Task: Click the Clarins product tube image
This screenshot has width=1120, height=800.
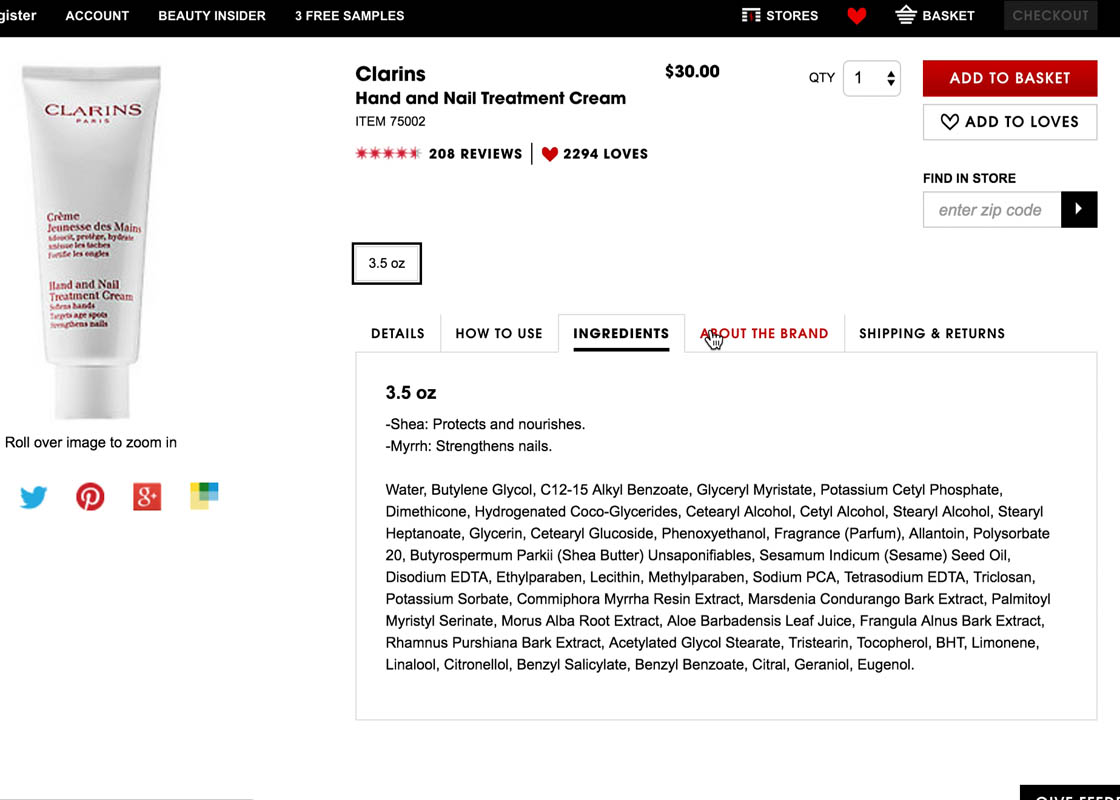Action: tap(92, 240)
